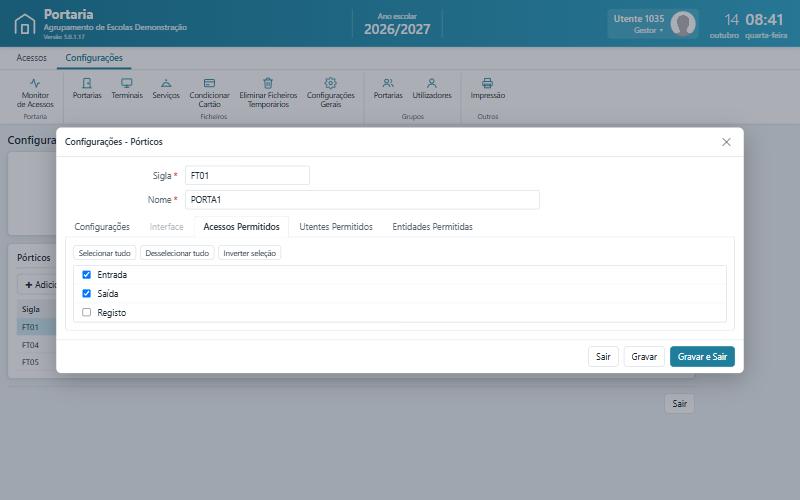Viewport: 800px width, 500px height.
Task: Open the Interface tab
Action: 166,227
